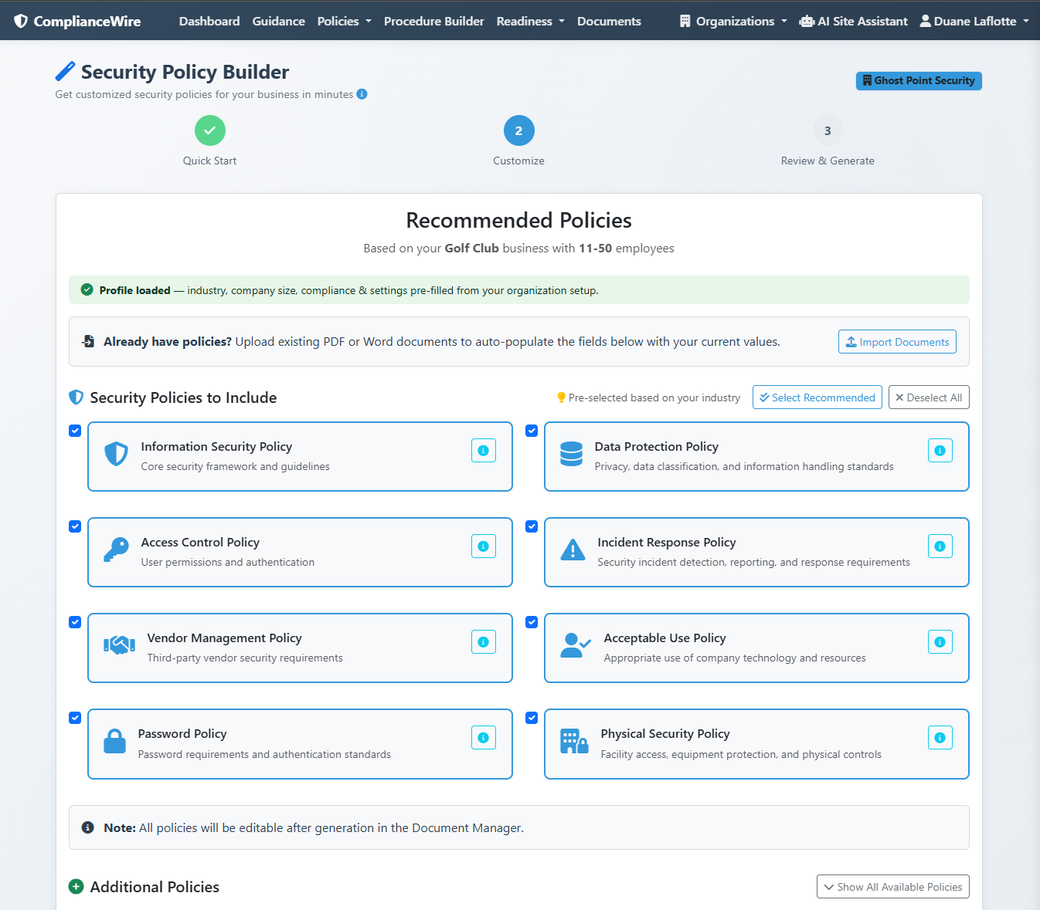Go to Procedure Builder page
Viewport: 1040px width, 910px height.
pos(434,21)
